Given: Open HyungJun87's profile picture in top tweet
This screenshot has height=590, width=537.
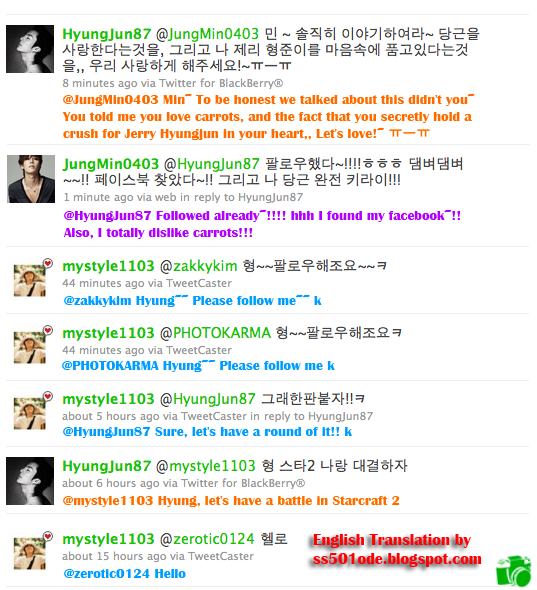Looking at the screenshot, I should point(30,49).
